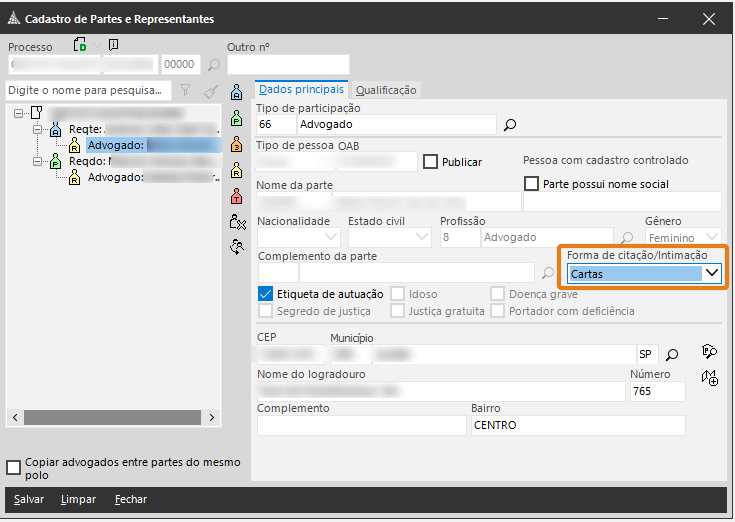
Task: Switch to the Qualificação tab
Action: (x=386, y=90)
